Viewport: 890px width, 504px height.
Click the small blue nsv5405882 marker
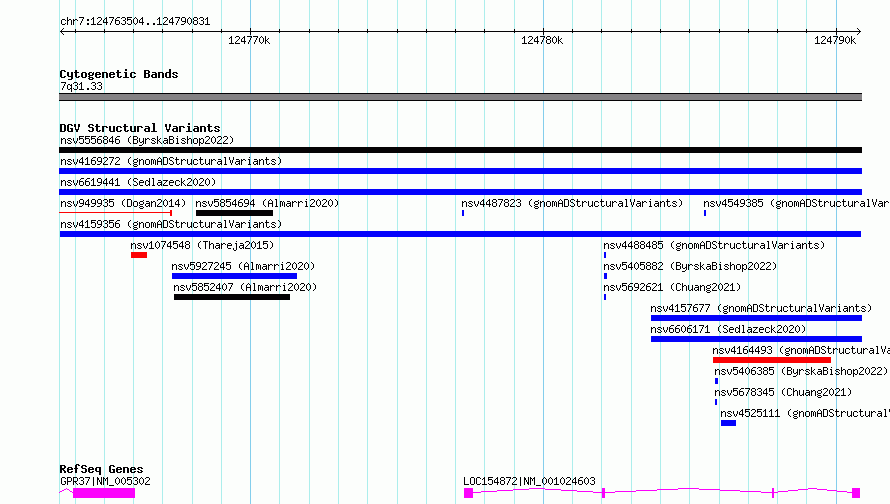tap(606, 276)
